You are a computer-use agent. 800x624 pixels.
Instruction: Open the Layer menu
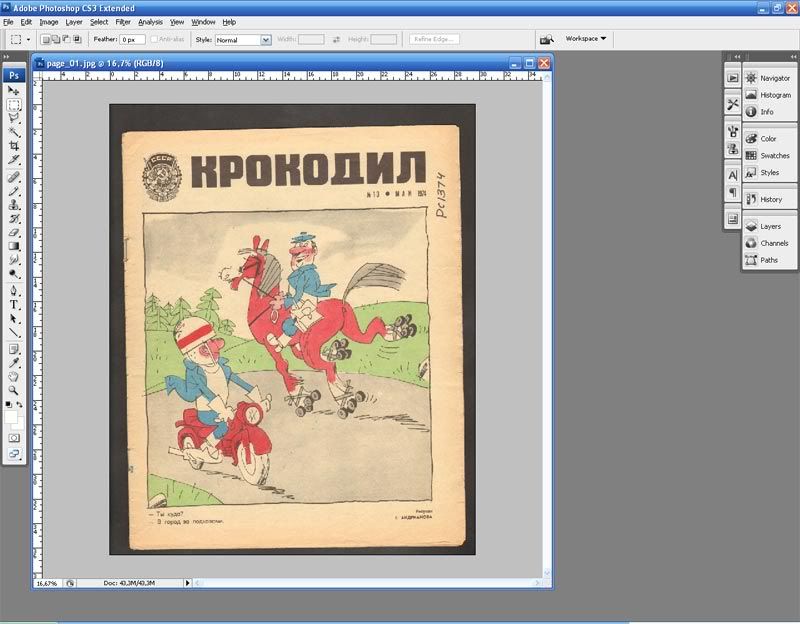74,22
